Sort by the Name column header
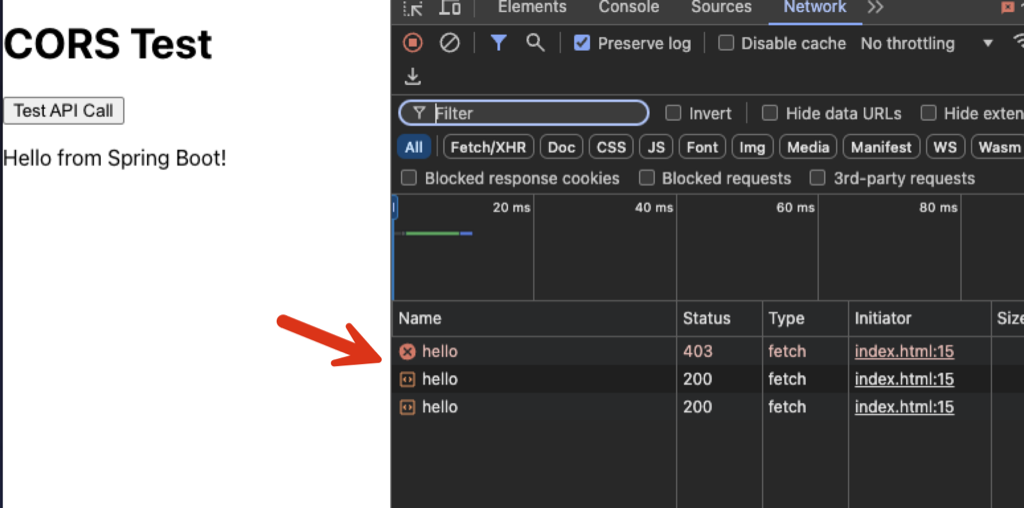This screenshot has width=1024, height=508. coord(534,319)
